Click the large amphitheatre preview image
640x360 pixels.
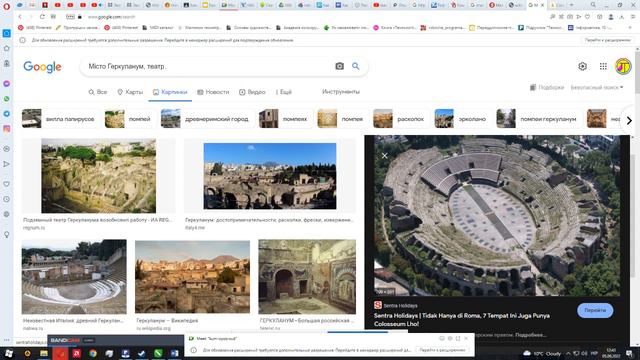(497, 216)
